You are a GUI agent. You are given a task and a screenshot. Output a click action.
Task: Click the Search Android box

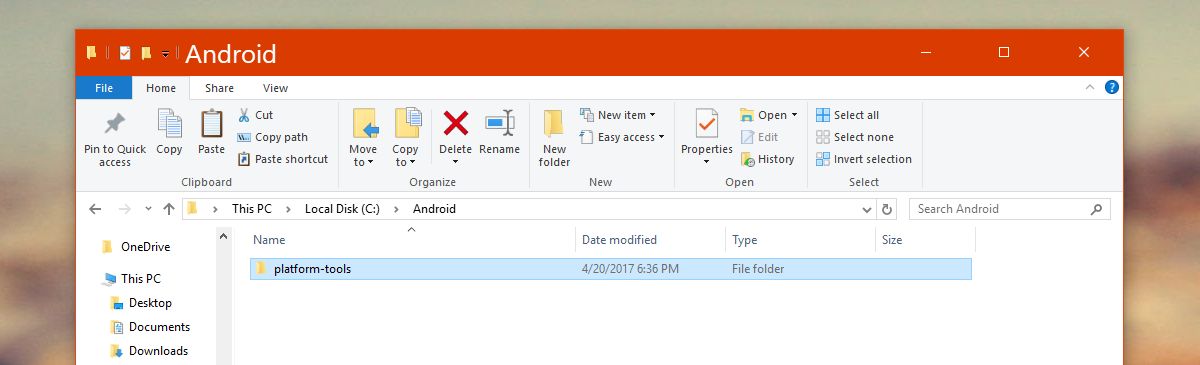[x=1010, y=209]
